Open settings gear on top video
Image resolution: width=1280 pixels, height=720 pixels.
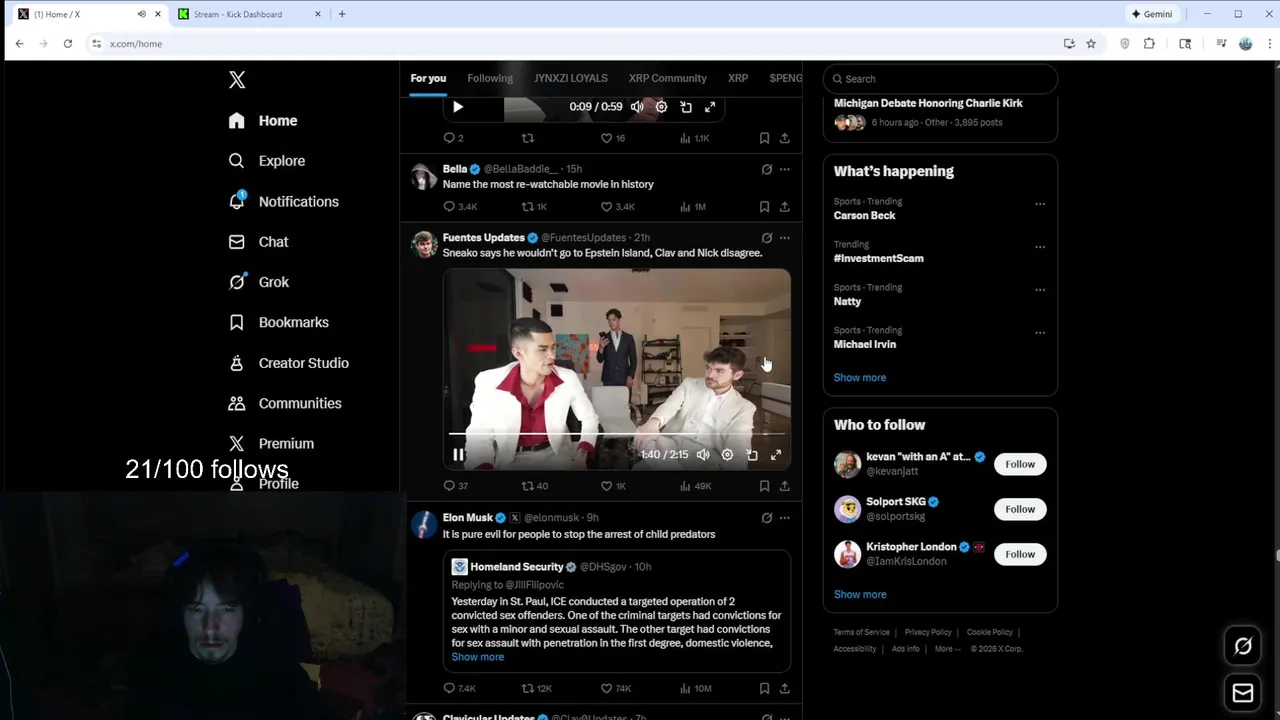(x=661, y=107)
